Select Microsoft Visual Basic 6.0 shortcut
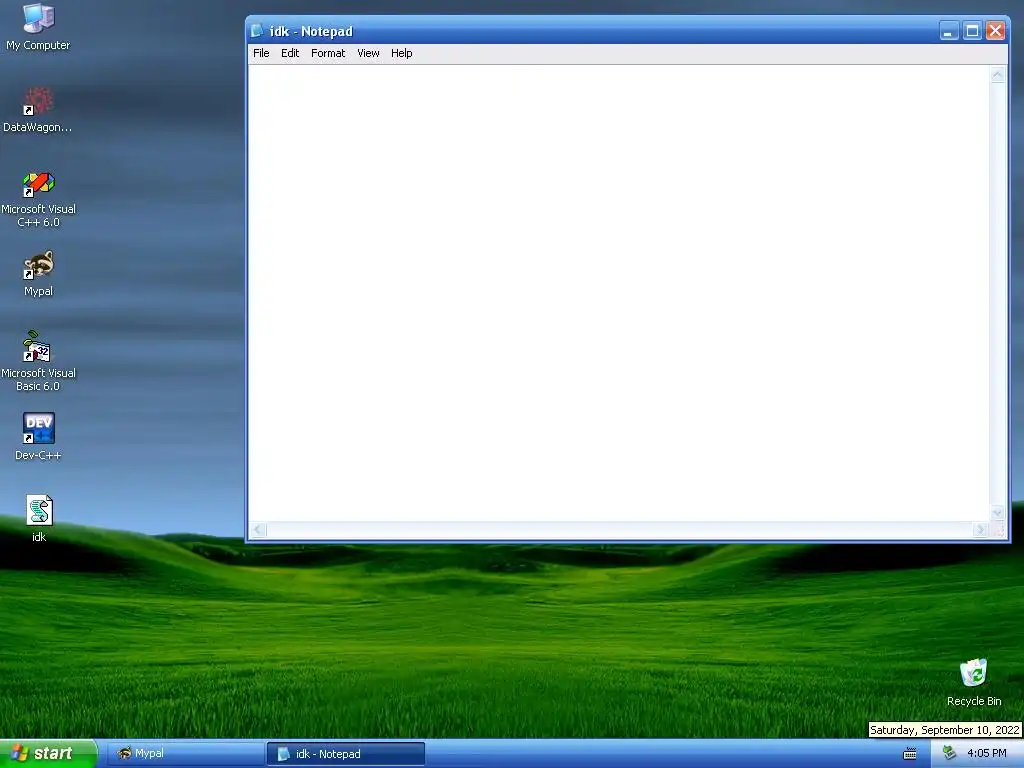 coord(38,361)
